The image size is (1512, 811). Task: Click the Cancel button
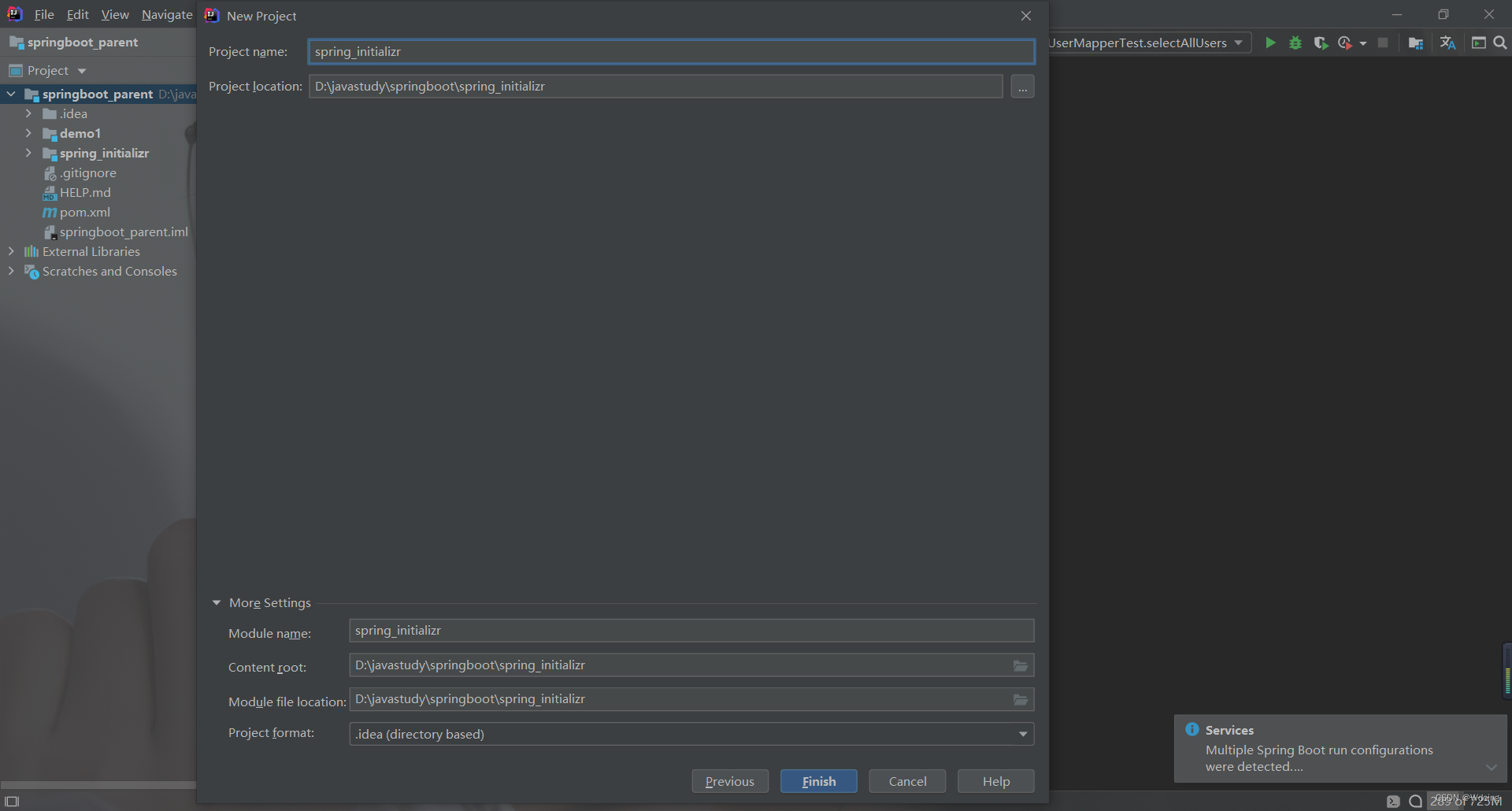pyautogui.click(x=907, y=781)
